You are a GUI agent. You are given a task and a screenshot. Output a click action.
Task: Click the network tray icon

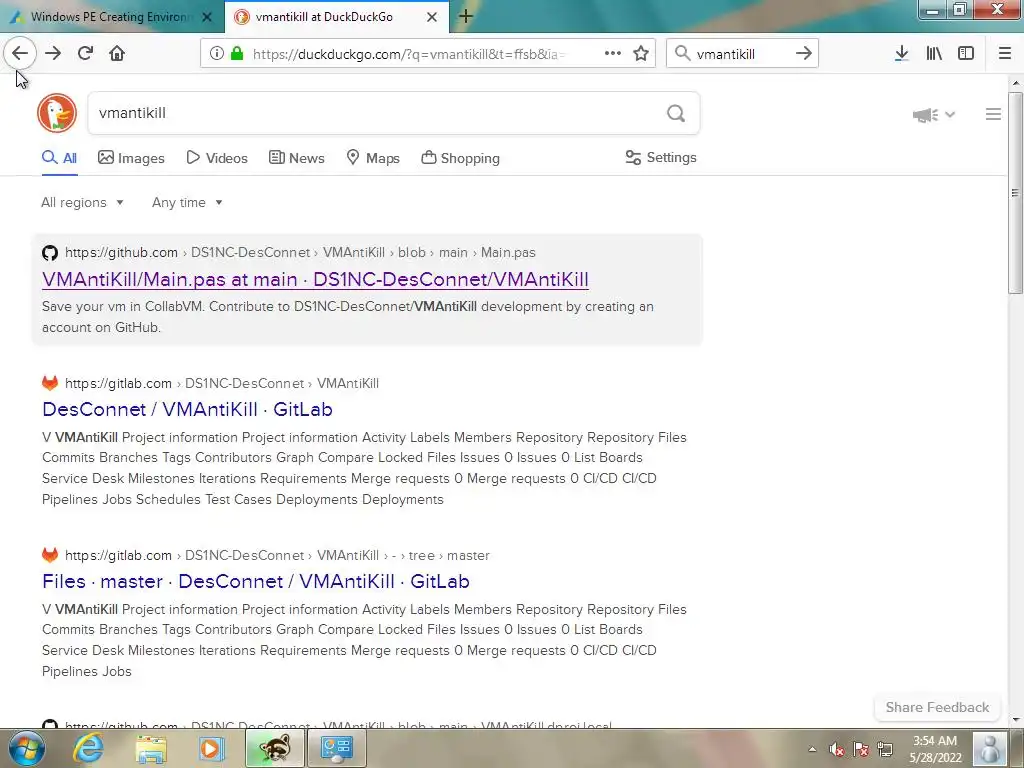click(885, 749)
